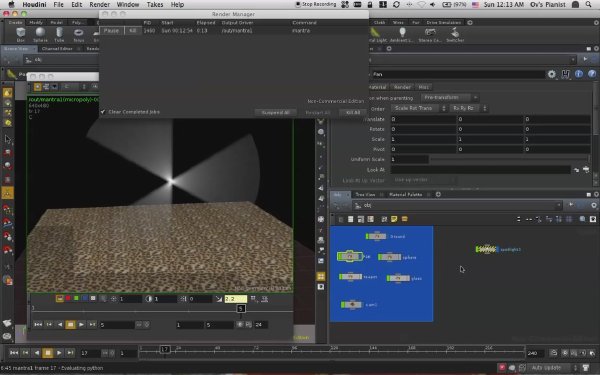Play forward in render viewer playbar
This screenshot has width=600, height=375.
pos(81,324)
